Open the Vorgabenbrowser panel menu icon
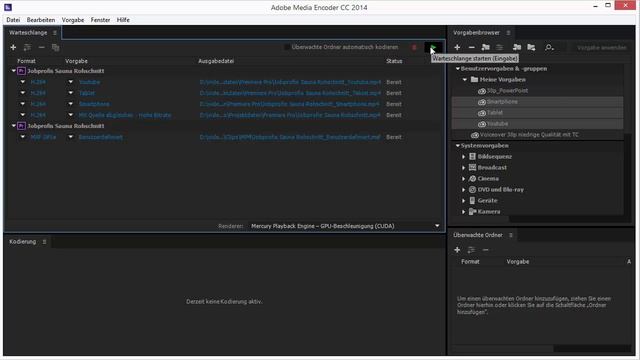Image resolution: width=640 pixels, height=360 pixels. pyautogui.click(x=508, y=33)
